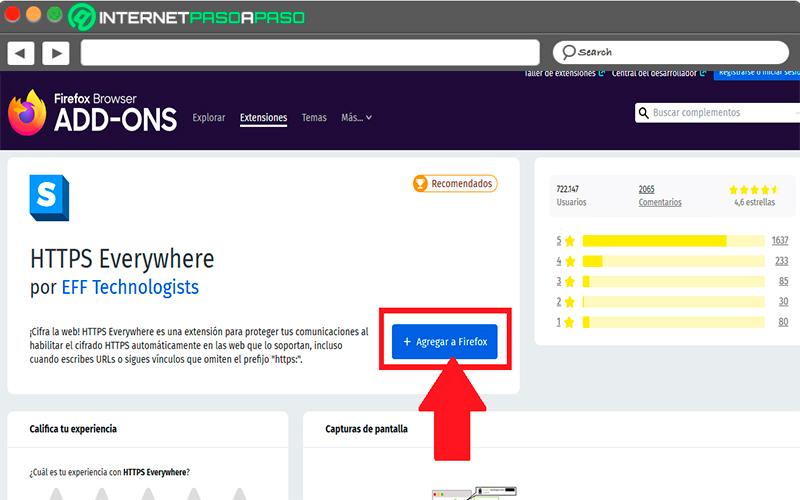Click the 3-star rating bar

[673, 282]
